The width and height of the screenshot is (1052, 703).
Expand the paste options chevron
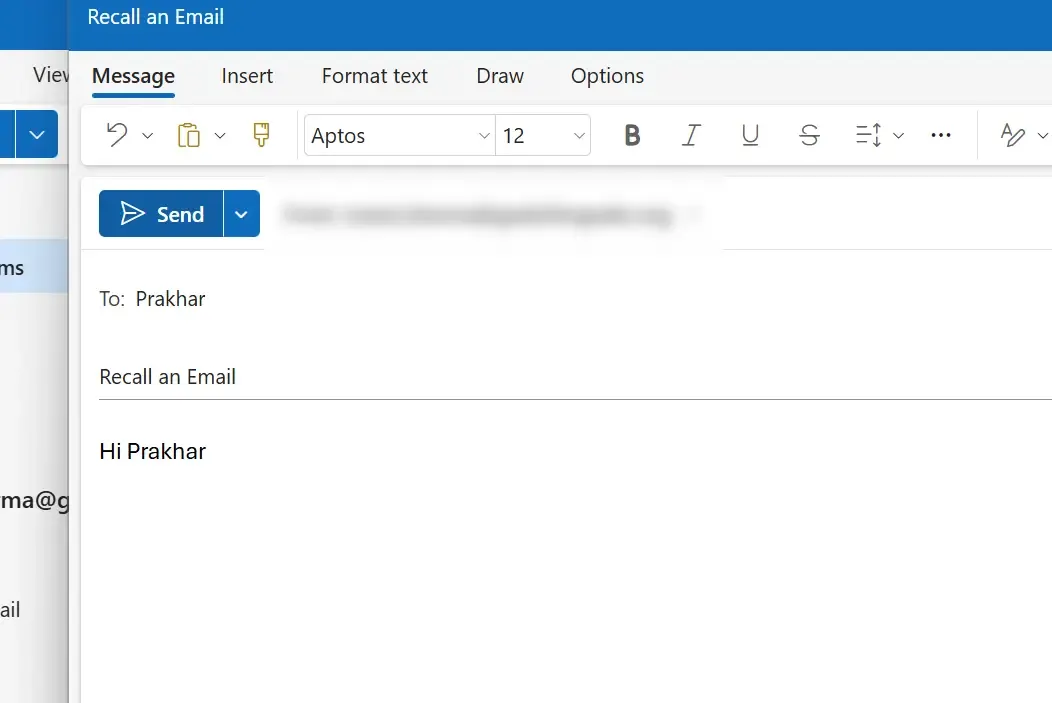click(219, 136)
